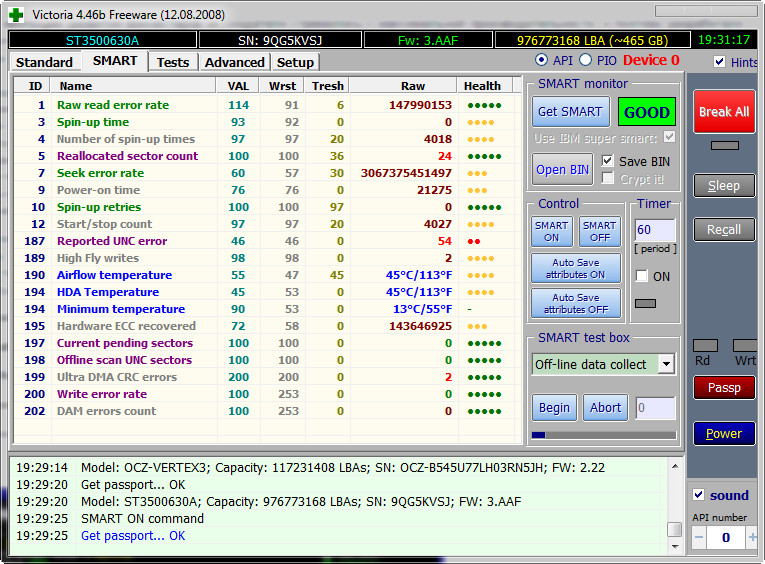This screenshot has width=765, height=564.
Task: Switch to the Advanced tab
Action: tap(234, 62)
